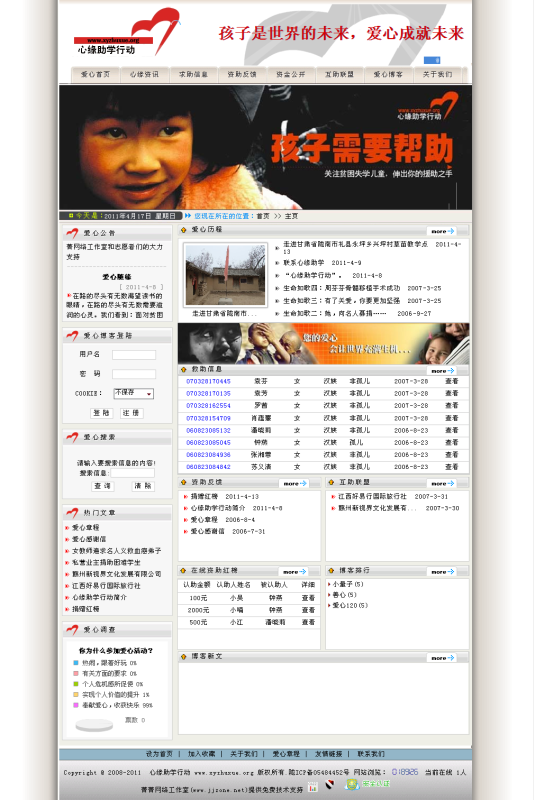Open the 心缘资讯 navigation tab
Viewport: 534px width, 800px height.
tap(144, 74)
